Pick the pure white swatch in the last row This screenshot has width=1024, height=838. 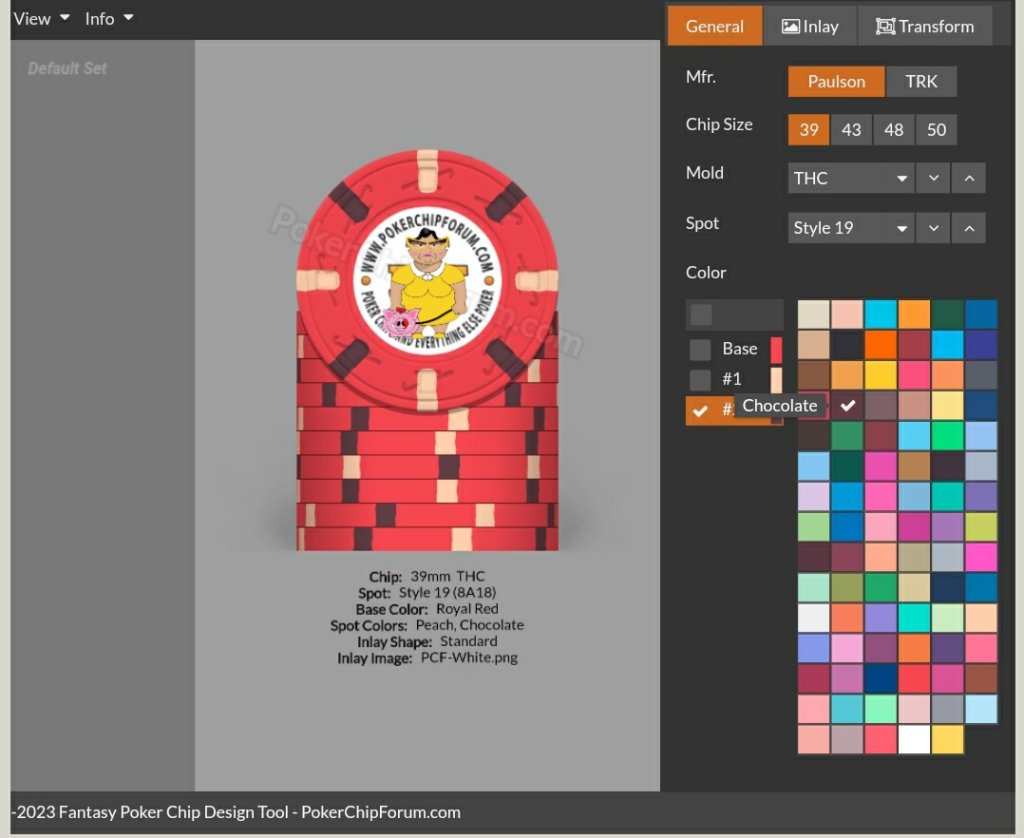pos(914,739)
